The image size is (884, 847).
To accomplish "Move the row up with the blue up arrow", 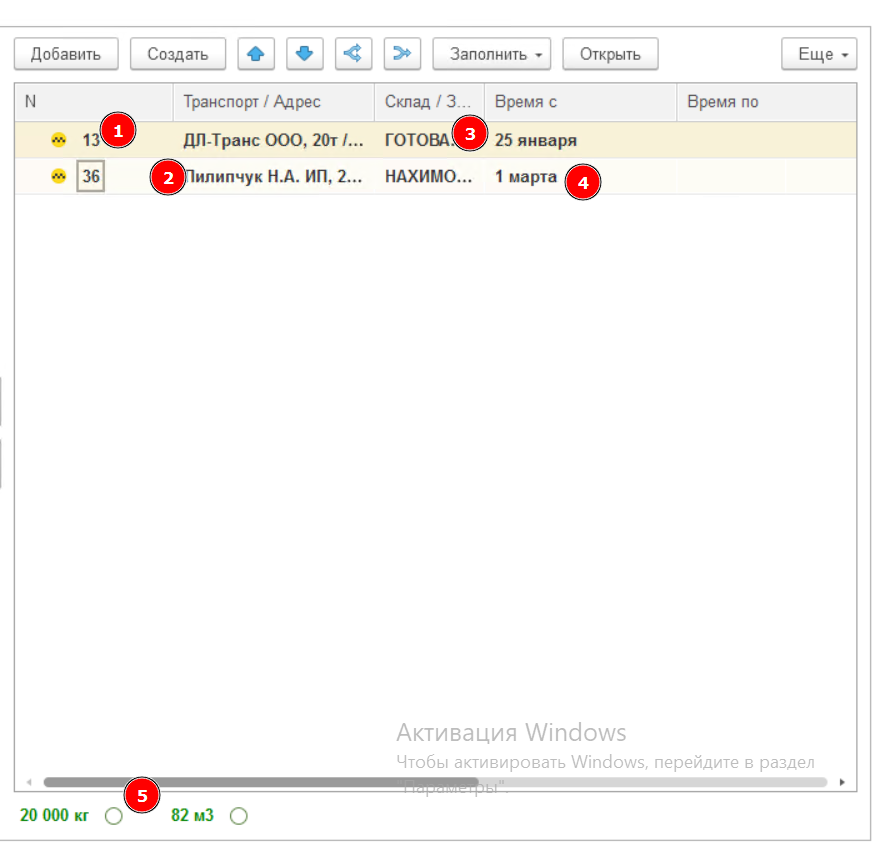I will click(x=256, y=54).
